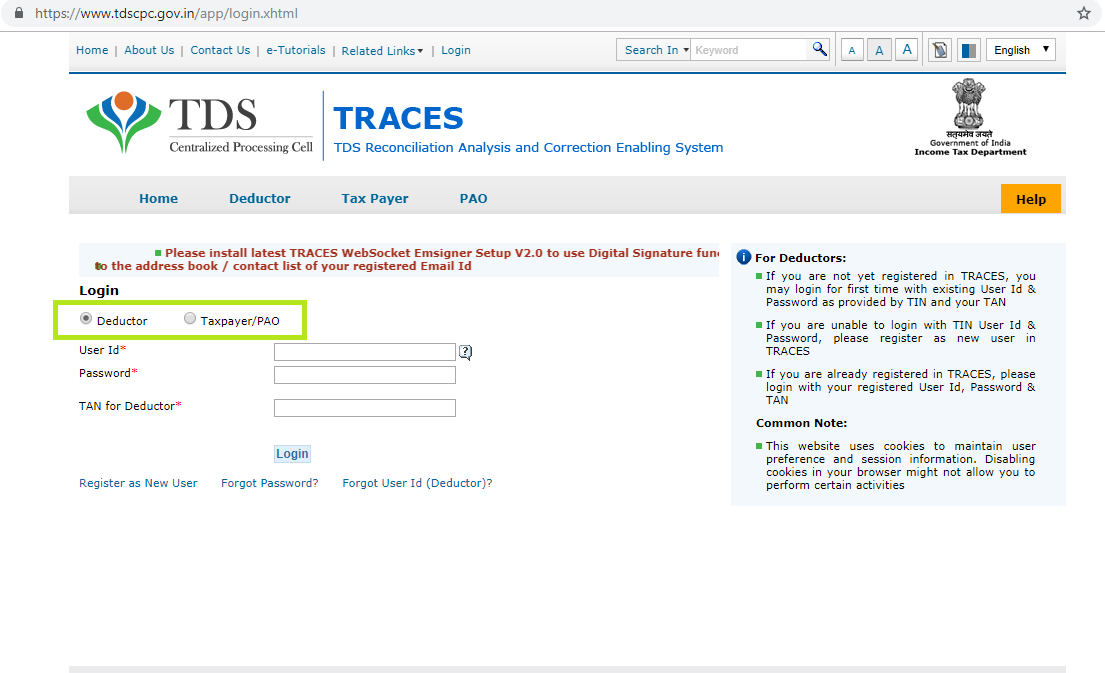Open the English language dropdown

[1020, 50]
